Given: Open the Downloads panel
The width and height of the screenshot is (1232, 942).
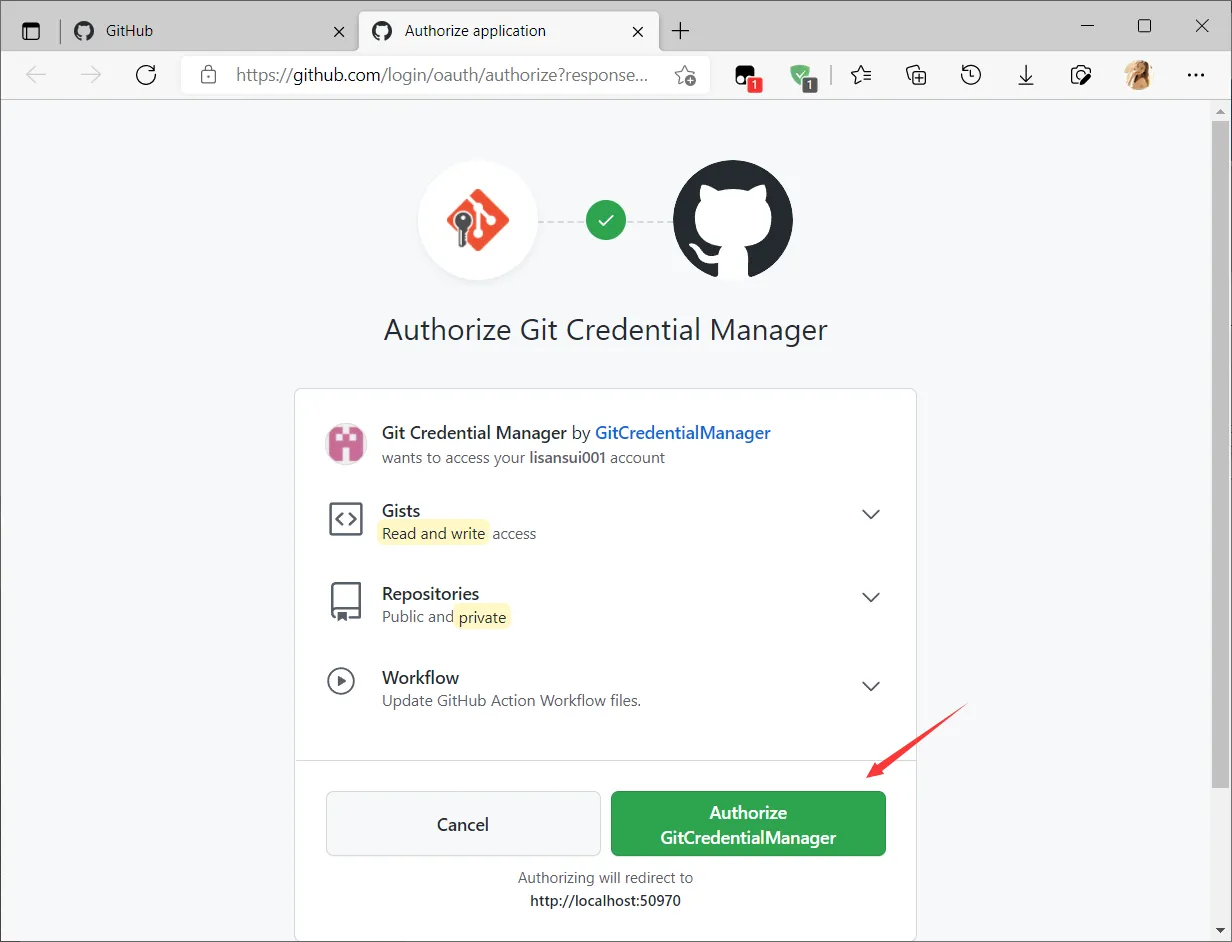Looking at the screenshot, I should pyautogui.click(x=1026, y=75).
